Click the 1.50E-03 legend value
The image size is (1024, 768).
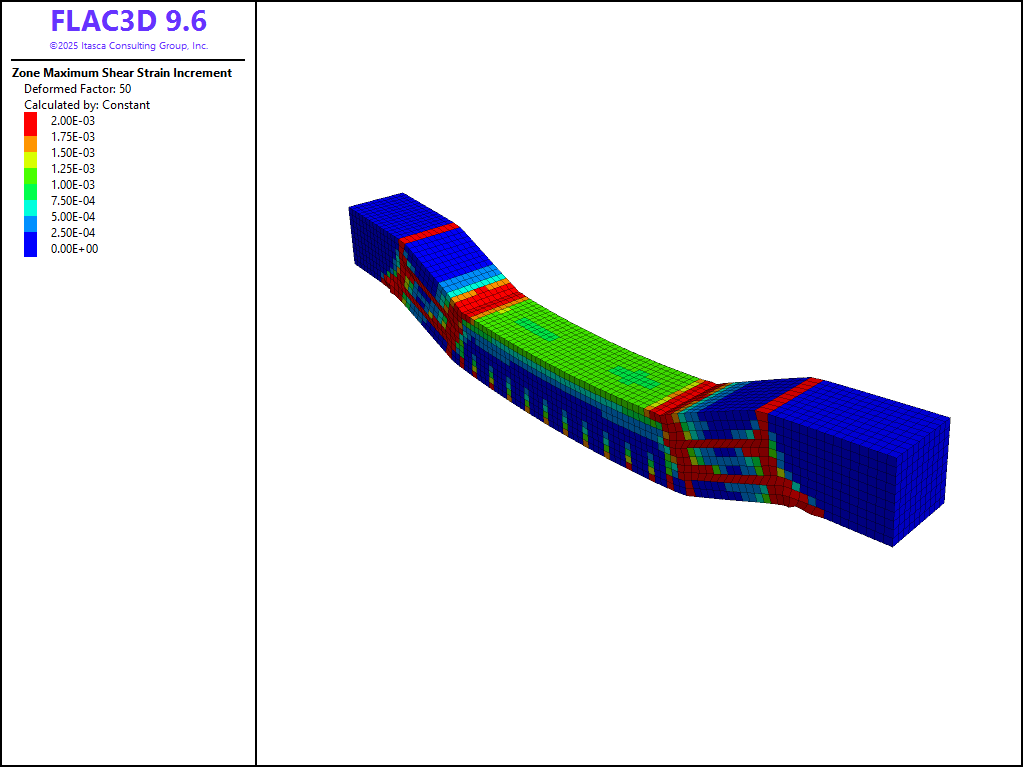73,153
